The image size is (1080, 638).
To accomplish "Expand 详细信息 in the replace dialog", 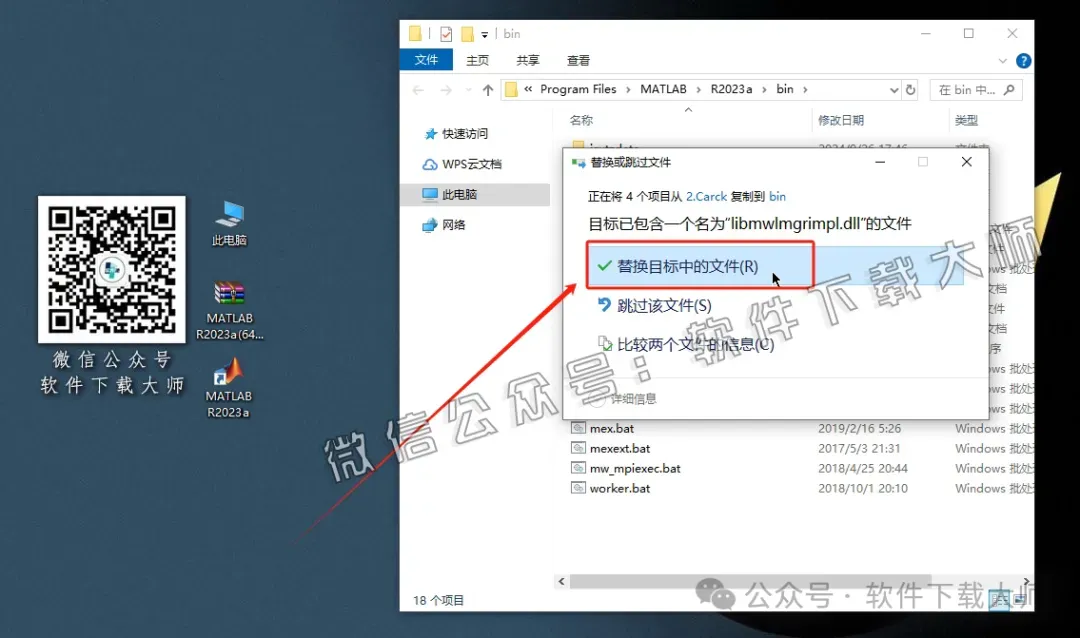I will (623, 398).
